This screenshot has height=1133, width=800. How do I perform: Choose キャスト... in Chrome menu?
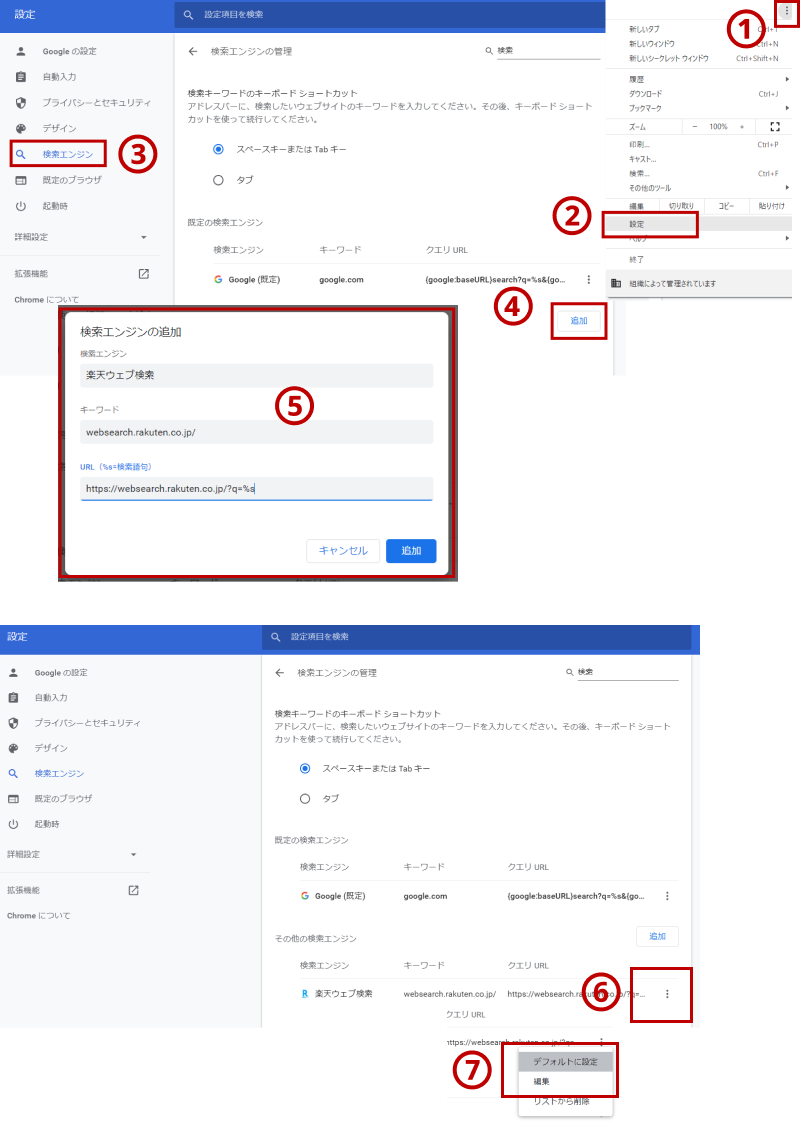[642, 159]
